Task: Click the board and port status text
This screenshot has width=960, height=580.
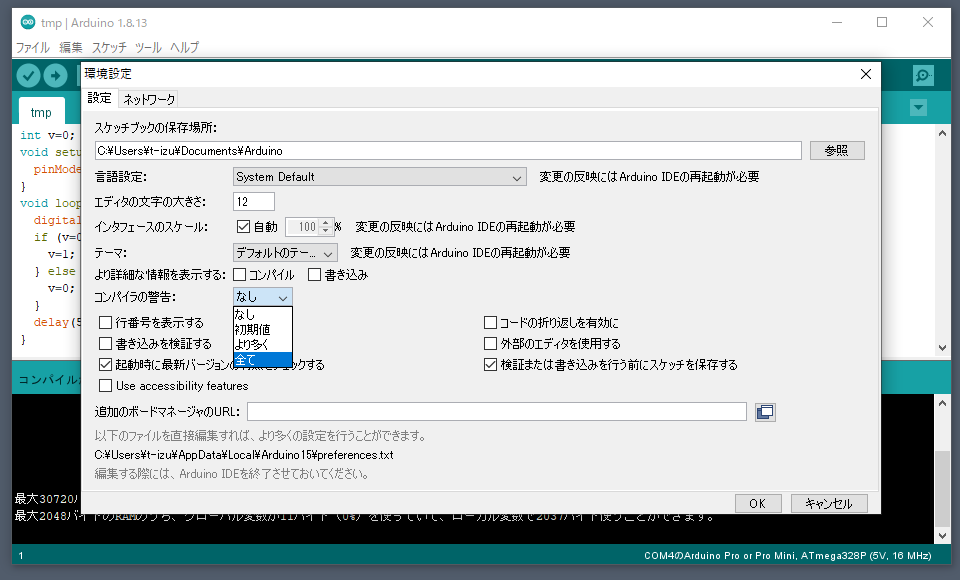Action: pyautogui.click(x=787, y=556)
